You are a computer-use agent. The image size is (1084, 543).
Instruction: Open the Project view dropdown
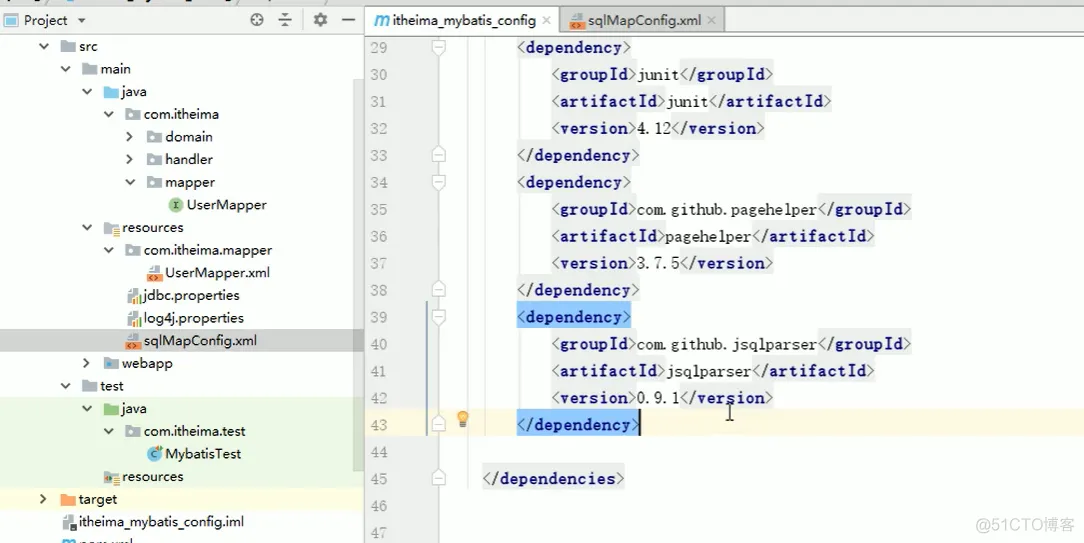[x=82, y=21]
